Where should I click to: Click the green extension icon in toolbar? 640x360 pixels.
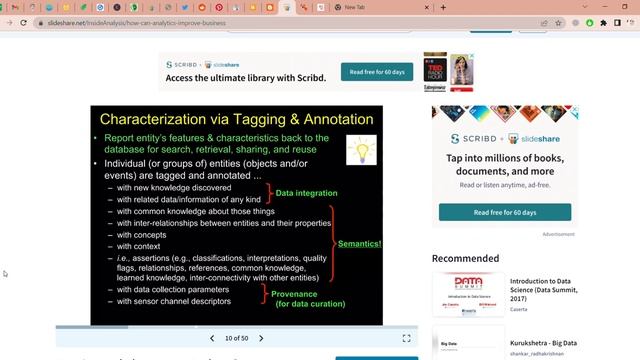[x=589, y=23]
